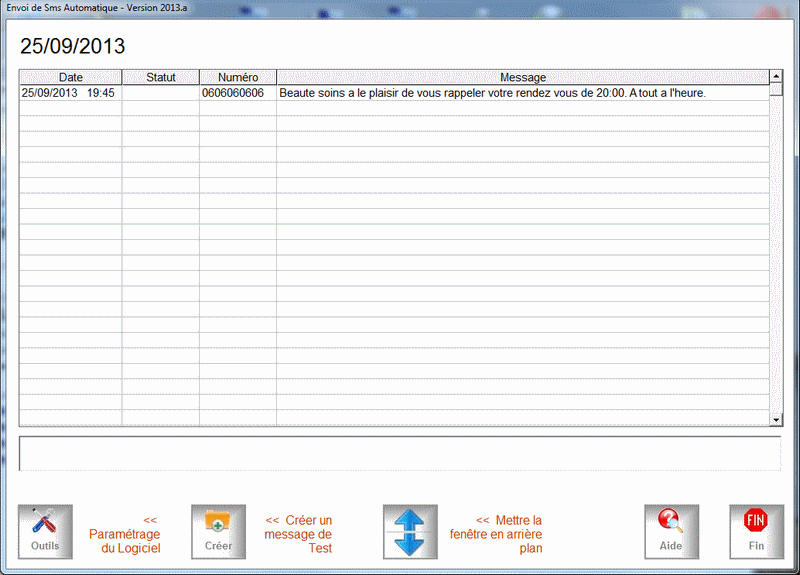800x575 pixels.
Task: Click the Créer un message de Test label
Action: 298,534
